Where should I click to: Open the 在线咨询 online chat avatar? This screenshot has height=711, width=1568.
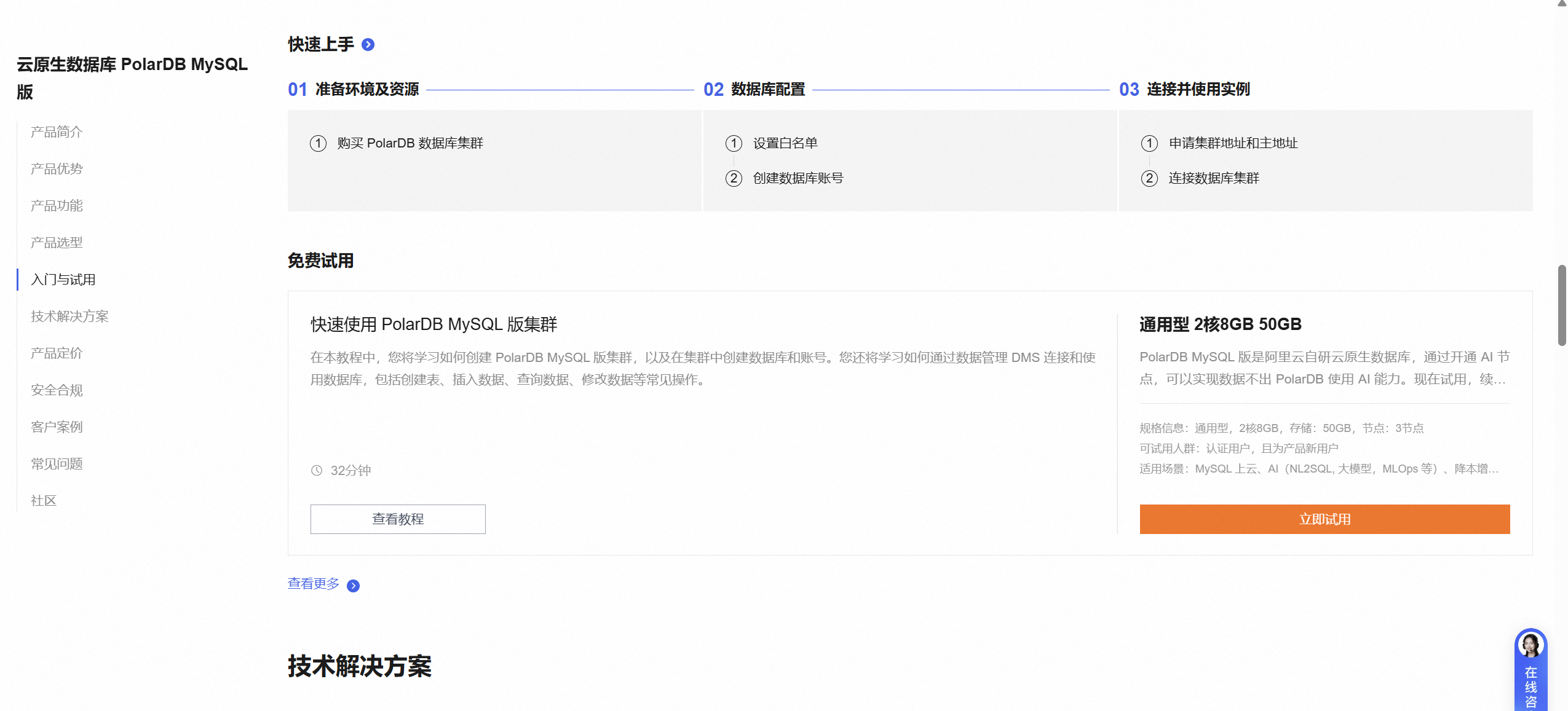click(1530, 645)
